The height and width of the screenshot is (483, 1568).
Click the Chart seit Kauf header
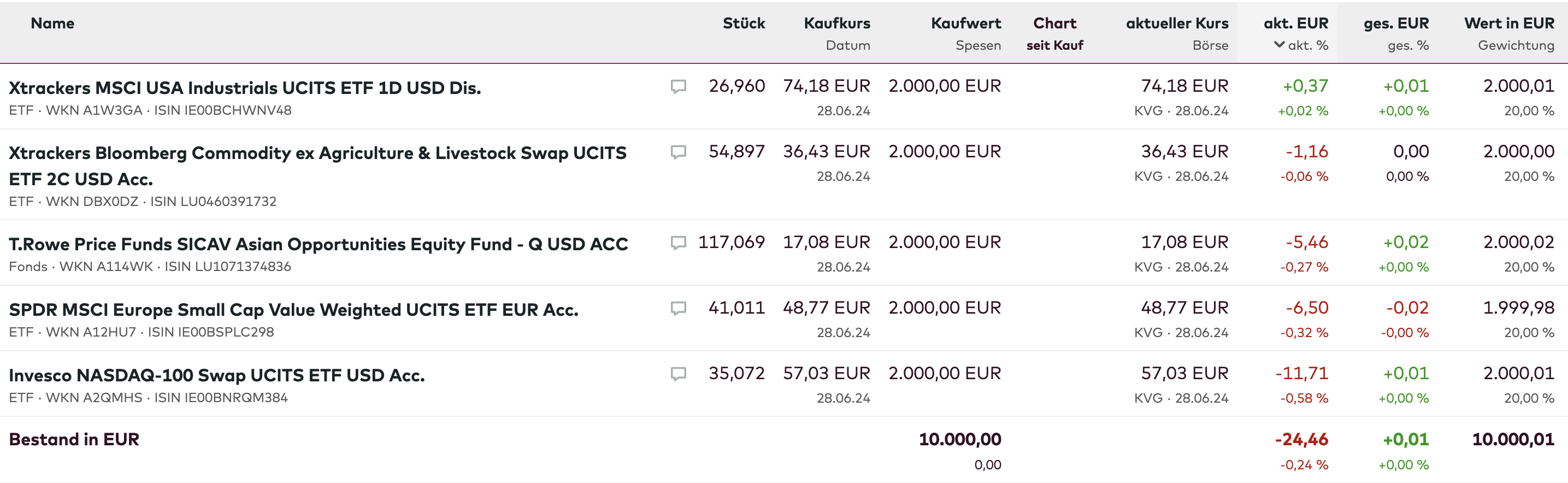(x=1054, y=33)
